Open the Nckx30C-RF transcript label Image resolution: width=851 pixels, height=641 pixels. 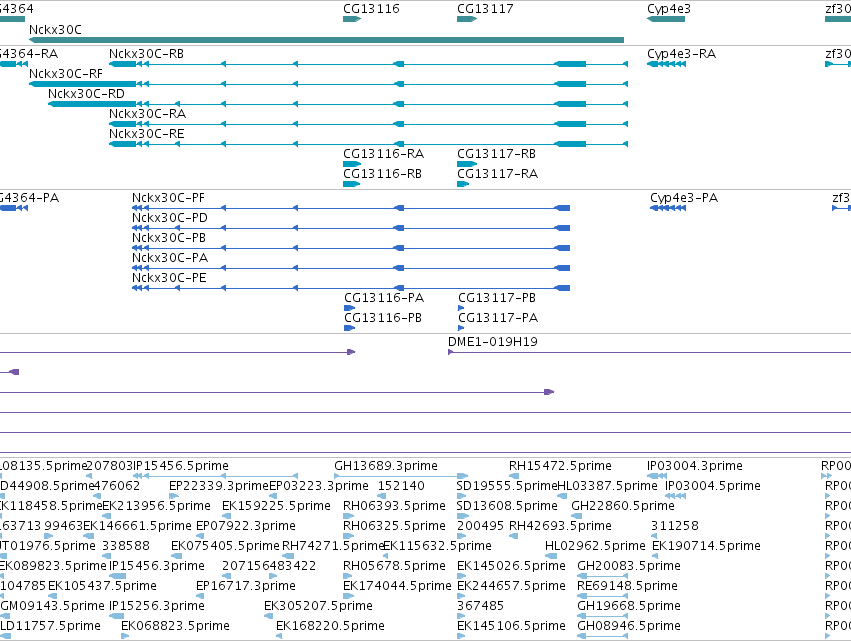coord(66,74)
